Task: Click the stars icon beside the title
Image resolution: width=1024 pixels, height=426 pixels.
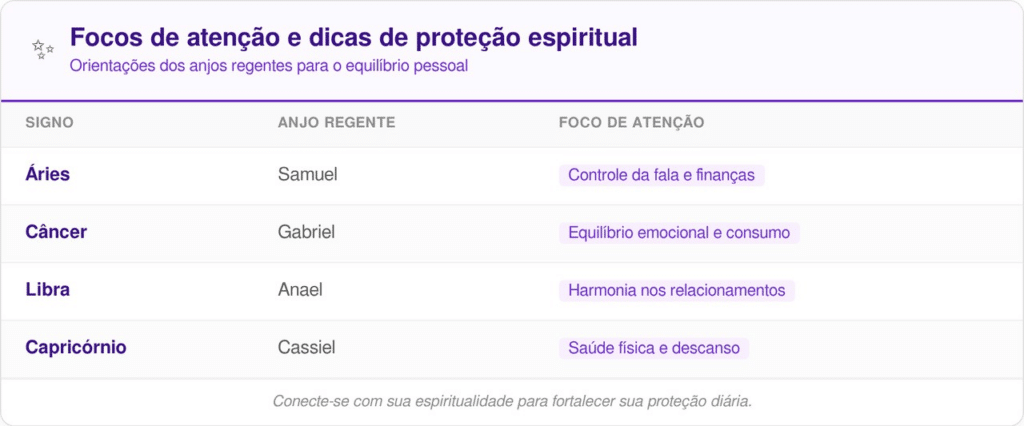Action: tap(42, 49)
